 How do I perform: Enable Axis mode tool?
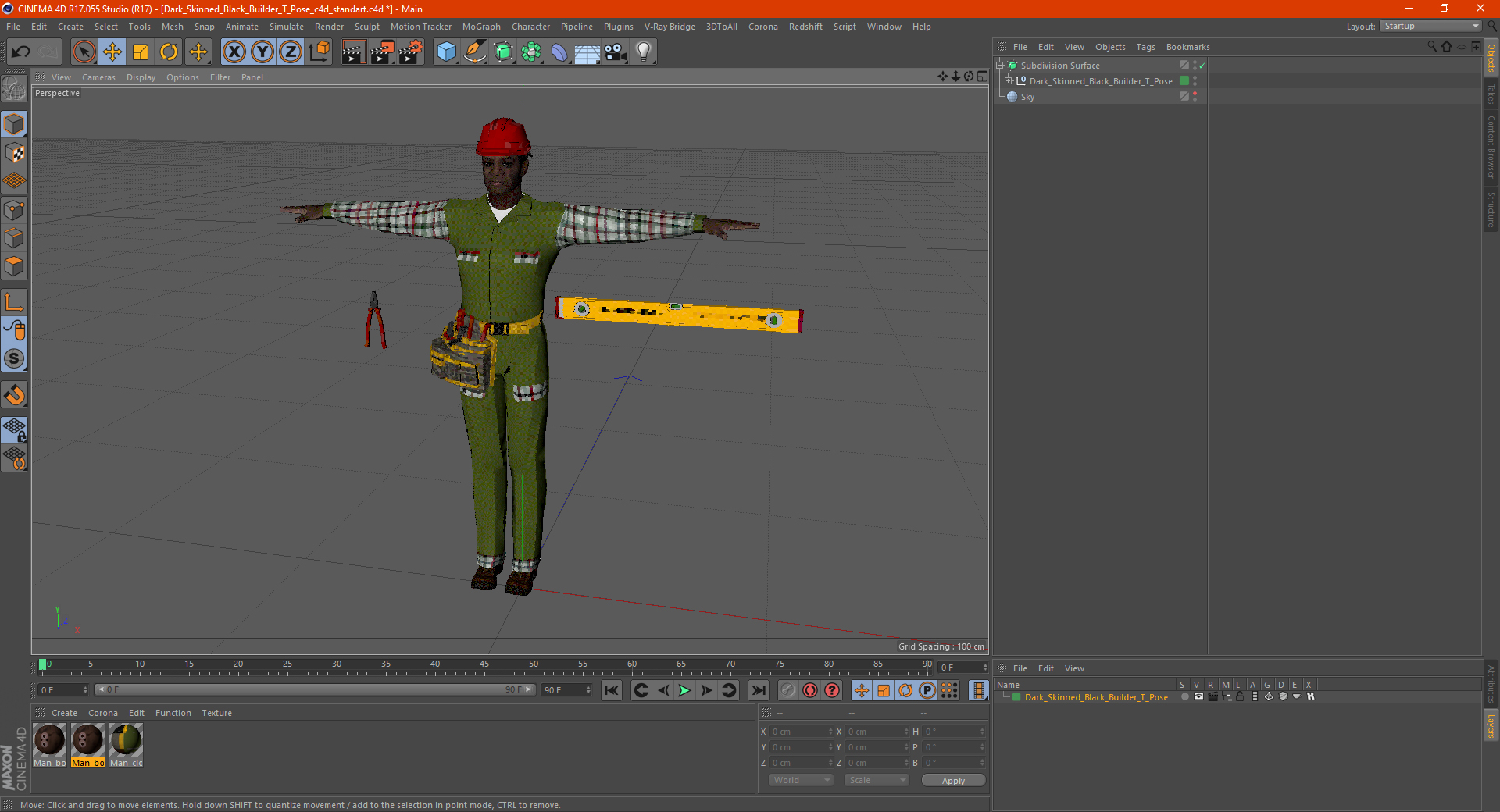pyautogui.click(x=14, y=302)
